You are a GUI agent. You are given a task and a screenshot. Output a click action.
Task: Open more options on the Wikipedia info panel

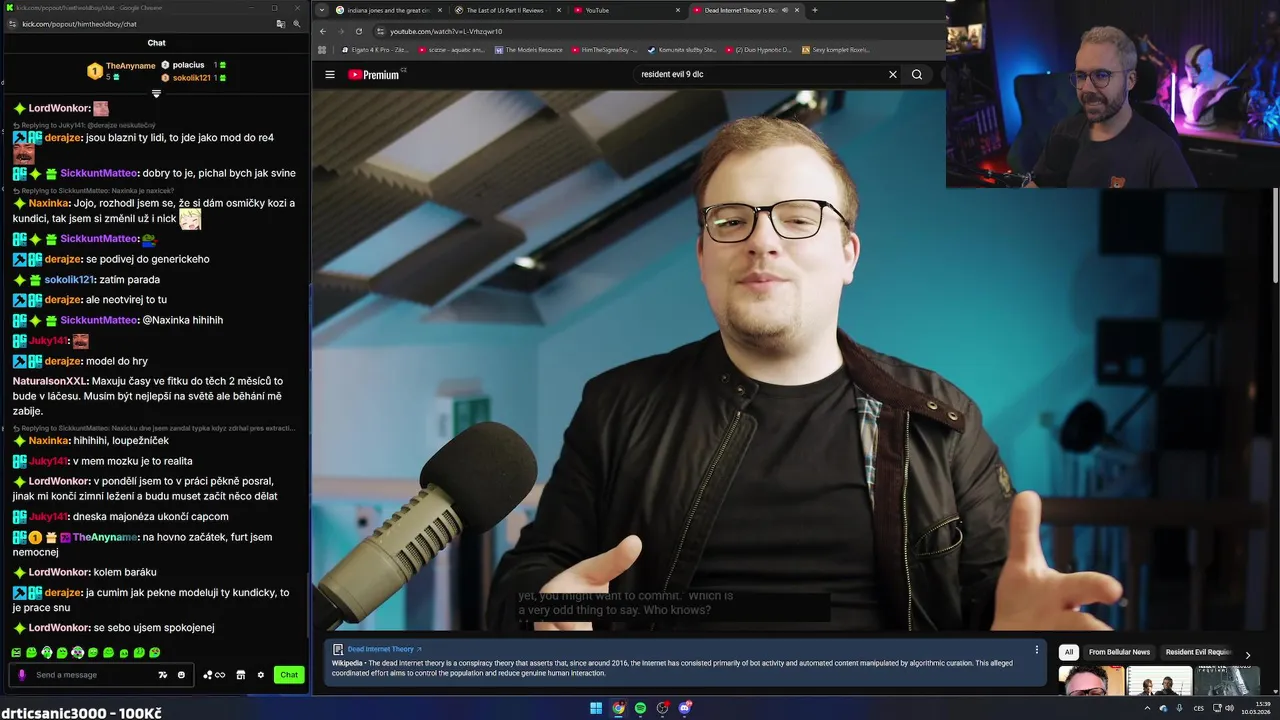click(x=1036, y=649)
